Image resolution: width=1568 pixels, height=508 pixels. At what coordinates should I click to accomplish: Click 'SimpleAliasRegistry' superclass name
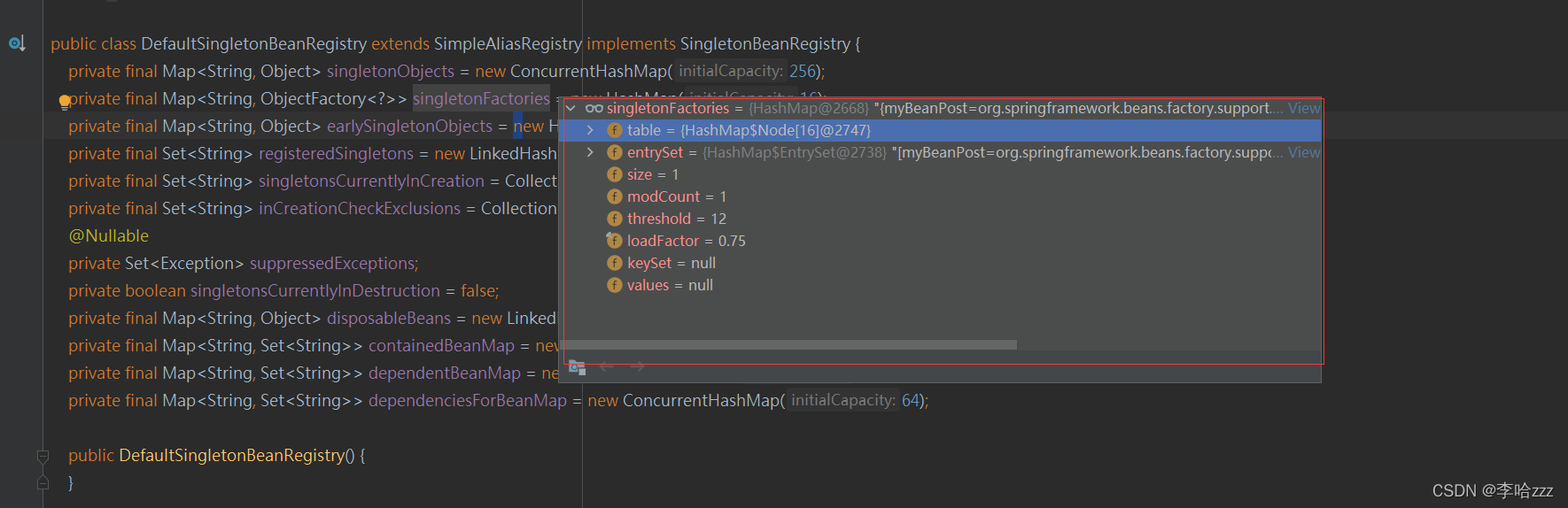coord(508,43)
